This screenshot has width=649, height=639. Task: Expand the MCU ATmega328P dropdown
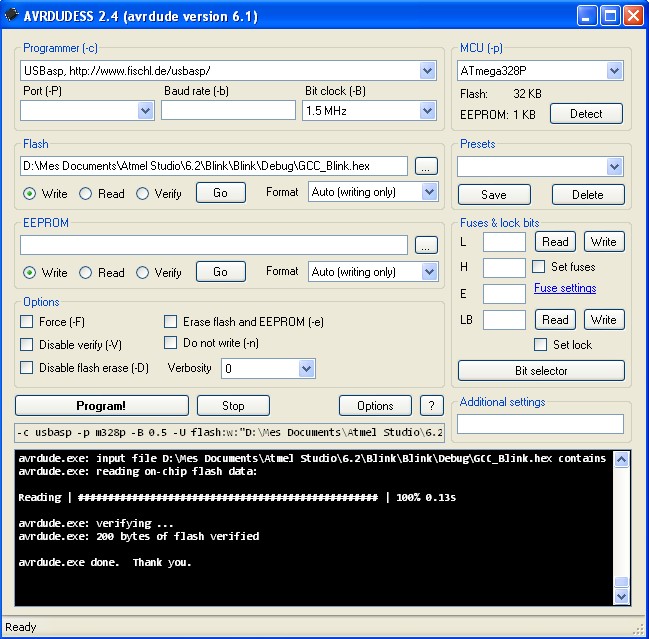(614, 71)
